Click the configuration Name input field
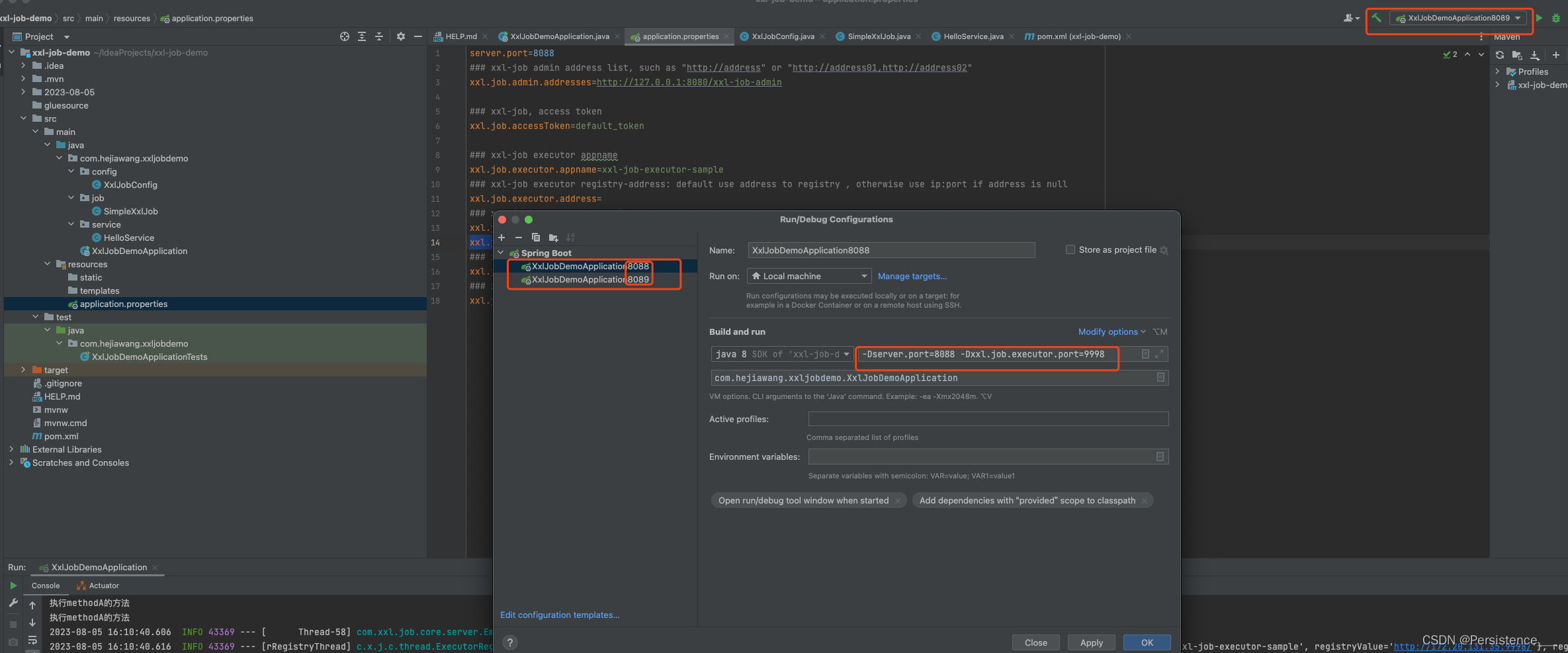Image resolution: width=1568 pixels, height=653 pixels. pyautogui.click(x=891, y=250)
